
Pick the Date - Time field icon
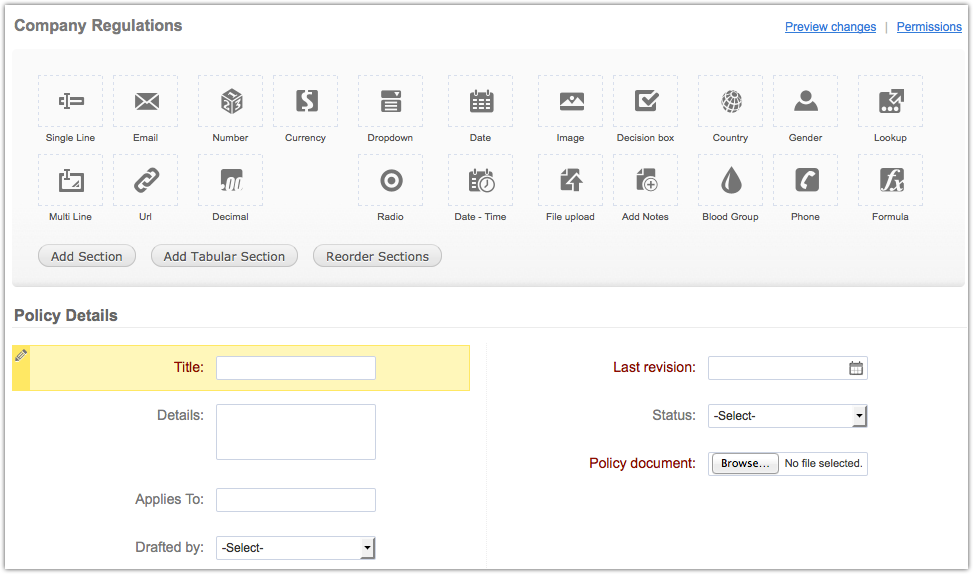pos(480,181)
